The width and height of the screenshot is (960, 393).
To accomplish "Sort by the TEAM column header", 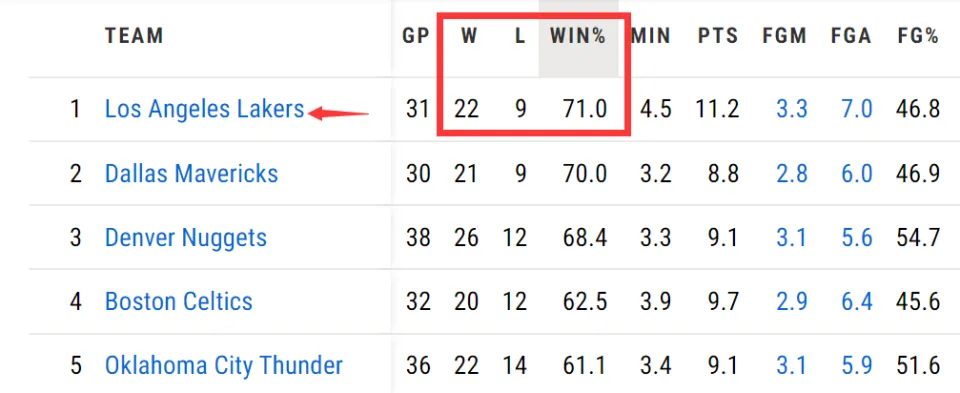I will tap(134, 36).
